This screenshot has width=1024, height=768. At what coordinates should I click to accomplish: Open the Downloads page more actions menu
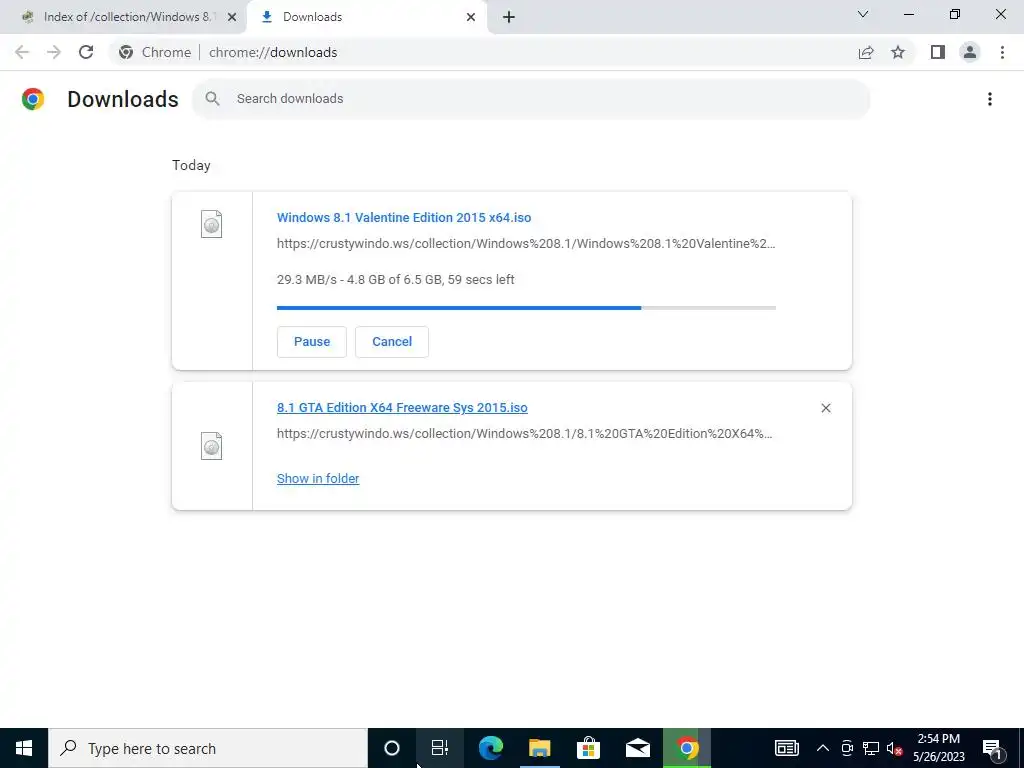[990, 99]
